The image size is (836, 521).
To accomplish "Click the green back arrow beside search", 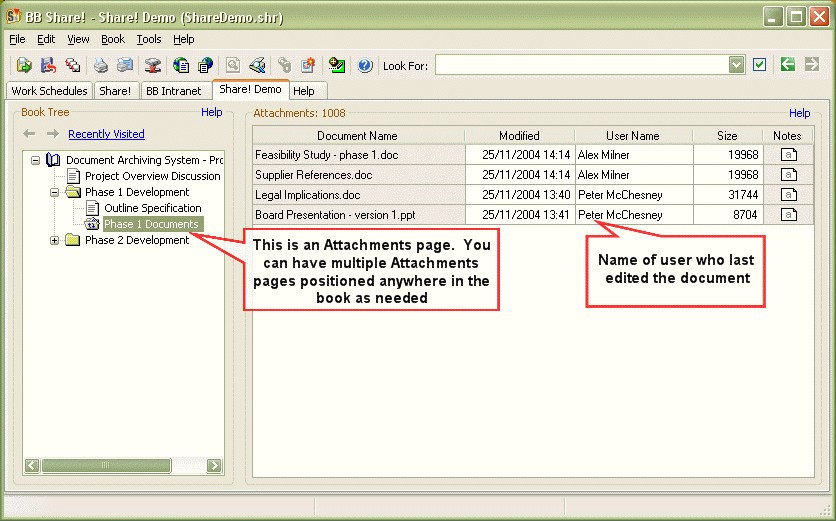I will click(x=787, y=65).
